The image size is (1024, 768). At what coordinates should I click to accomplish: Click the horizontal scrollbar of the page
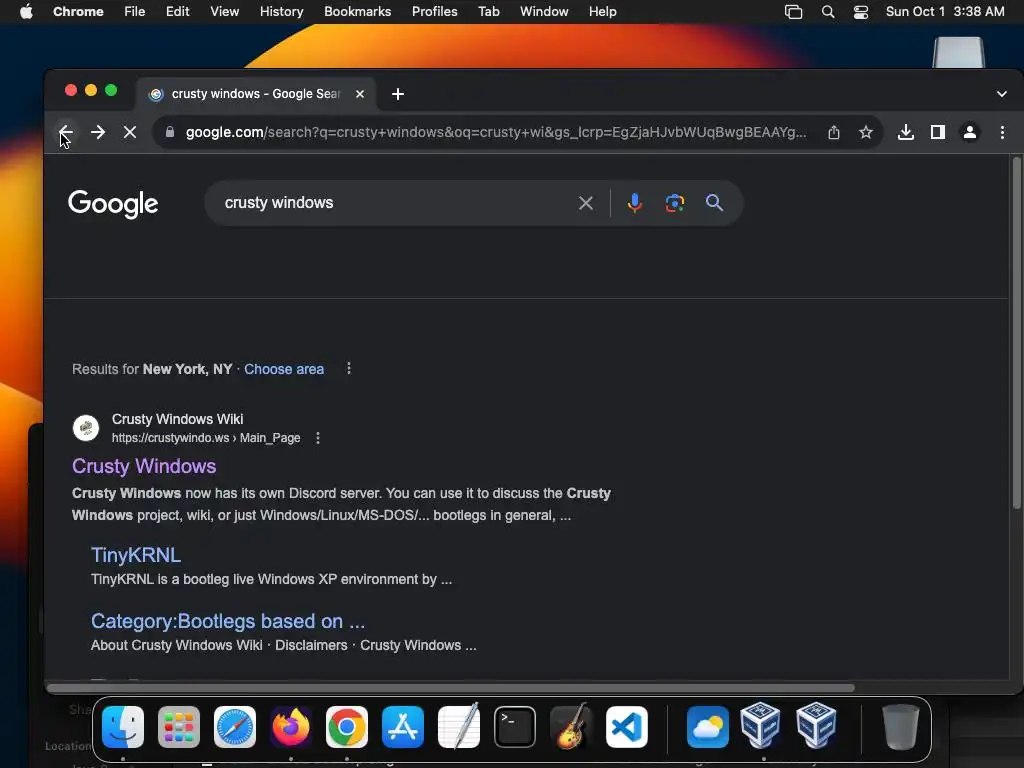coord(451,688)
